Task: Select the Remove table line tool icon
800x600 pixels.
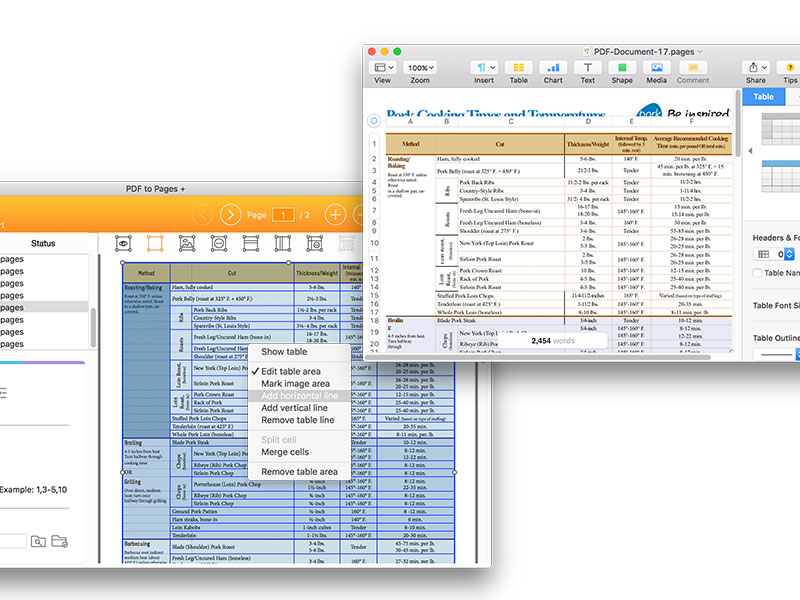Action: [x=314, y=243]
